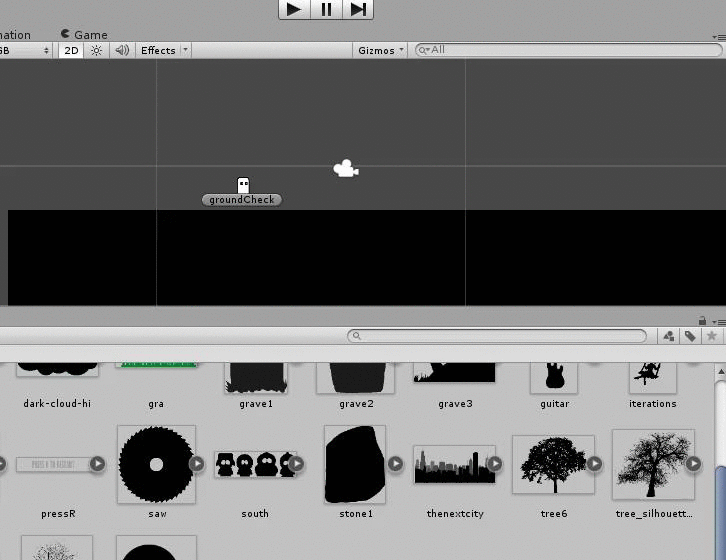
Task: Select stone1 asset thumbnail
Action: pyautogui.click(x=355, y=464)
